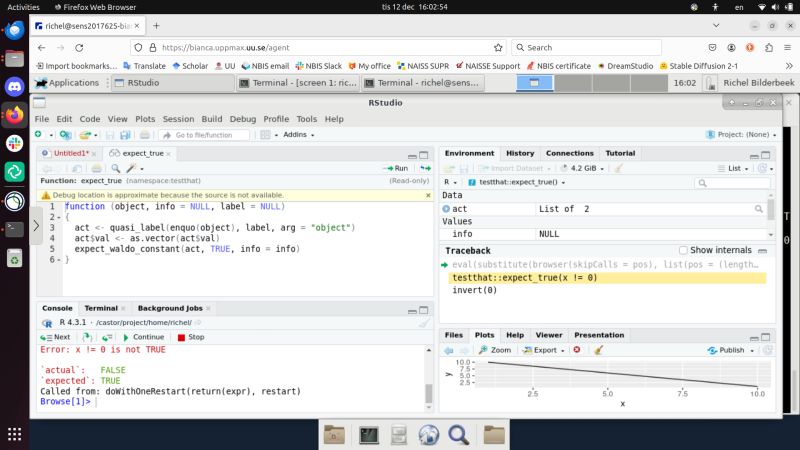Select testthat::expect_true(x != 0) traceback row
Viewport: 800px width, 450px height.
tap(607, 278)
